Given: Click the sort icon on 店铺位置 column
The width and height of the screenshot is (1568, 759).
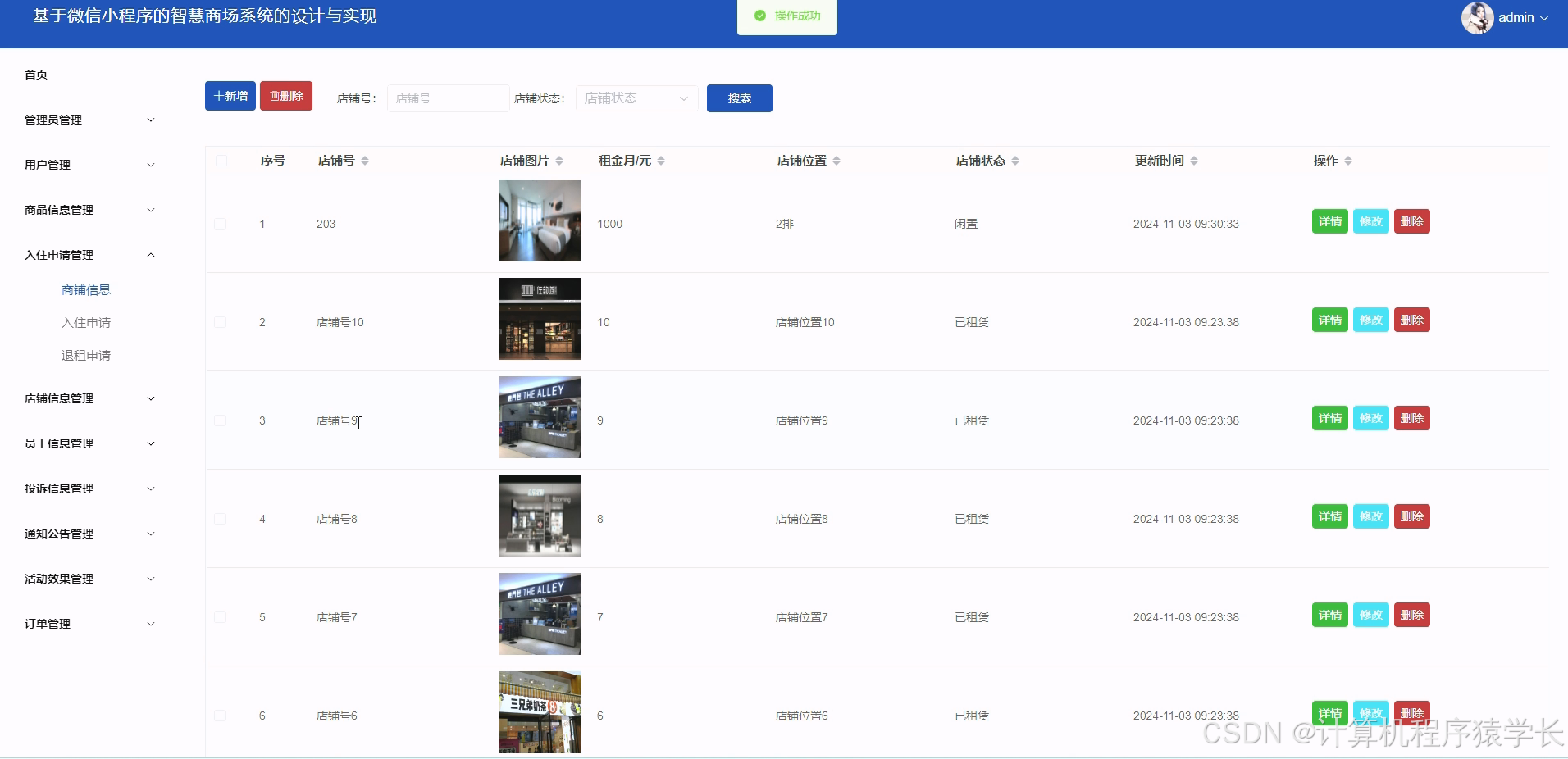Looking at the screenshot, I should 836,161.
